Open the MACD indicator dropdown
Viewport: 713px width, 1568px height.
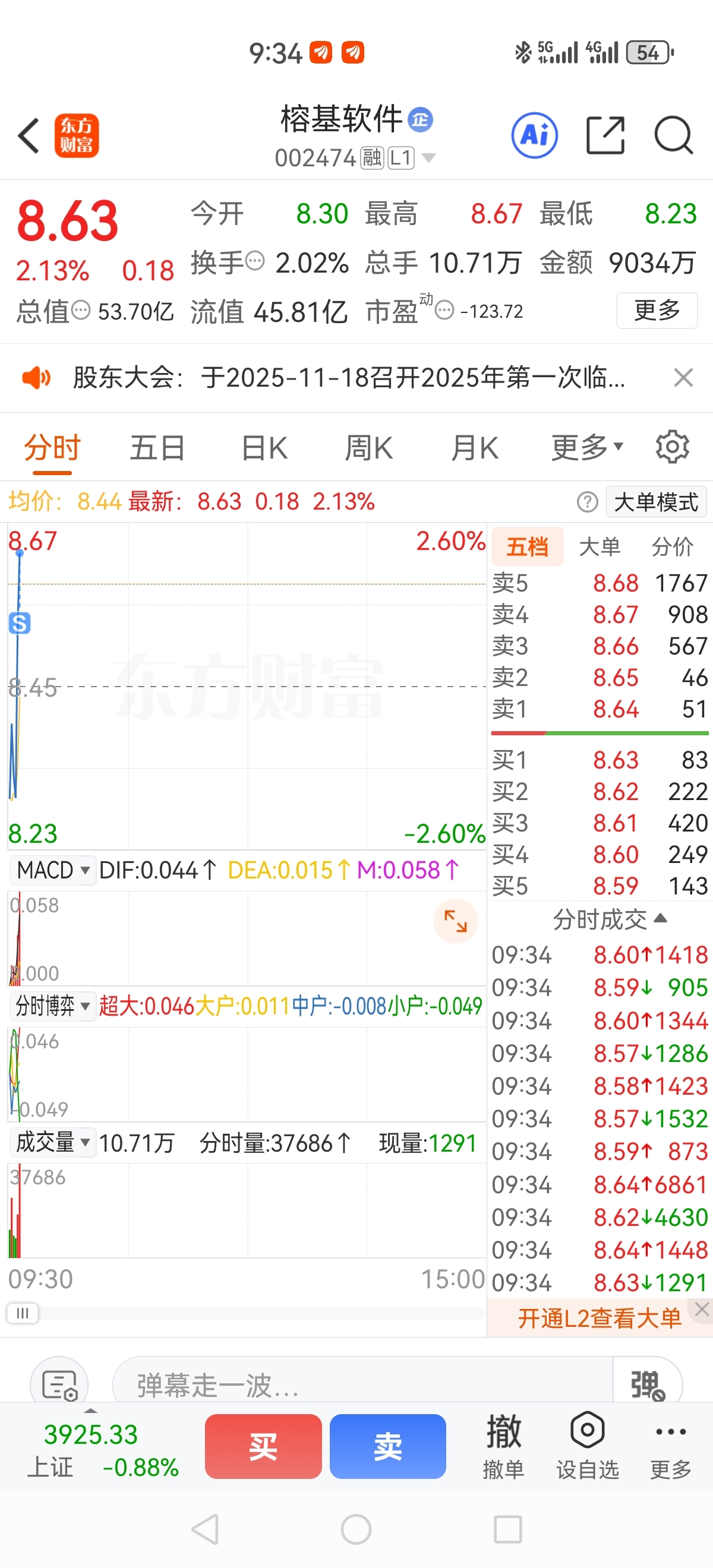[x=52, y=870]
